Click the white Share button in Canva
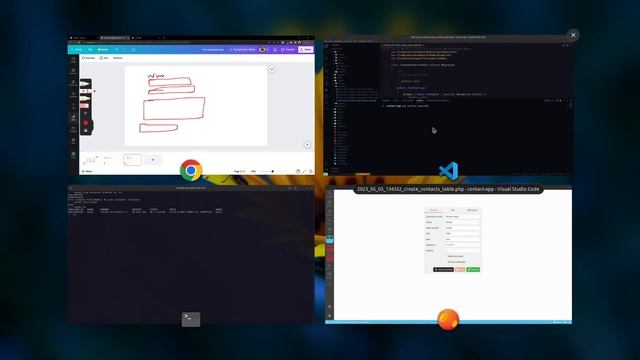Screen dimensions: 640x360 (306, 49)
